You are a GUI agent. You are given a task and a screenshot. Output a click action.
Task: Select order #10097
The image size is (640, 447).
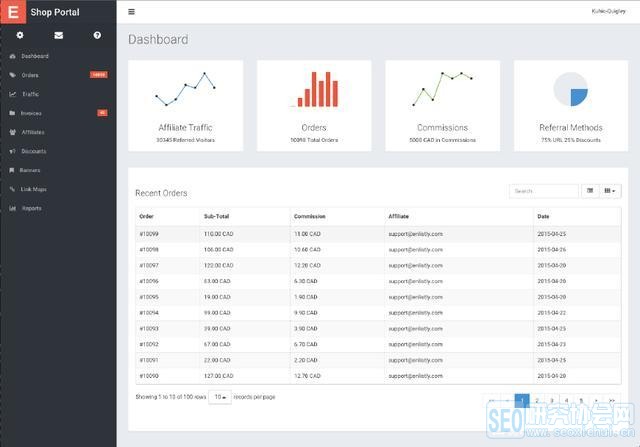tap(149, 265)
